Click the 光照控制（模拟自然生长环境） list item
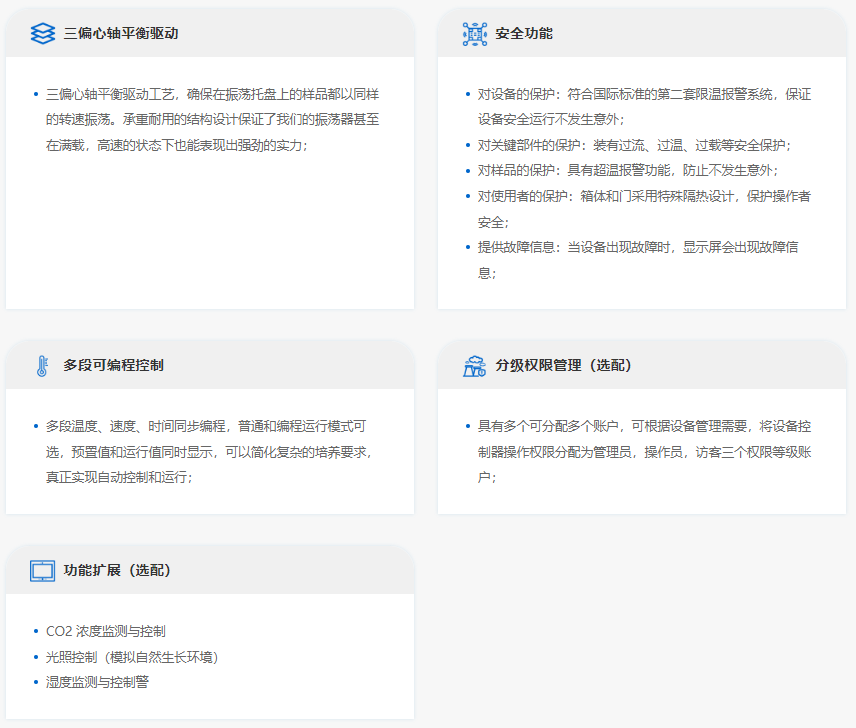856x728 pixels. [x=132, y=657]
